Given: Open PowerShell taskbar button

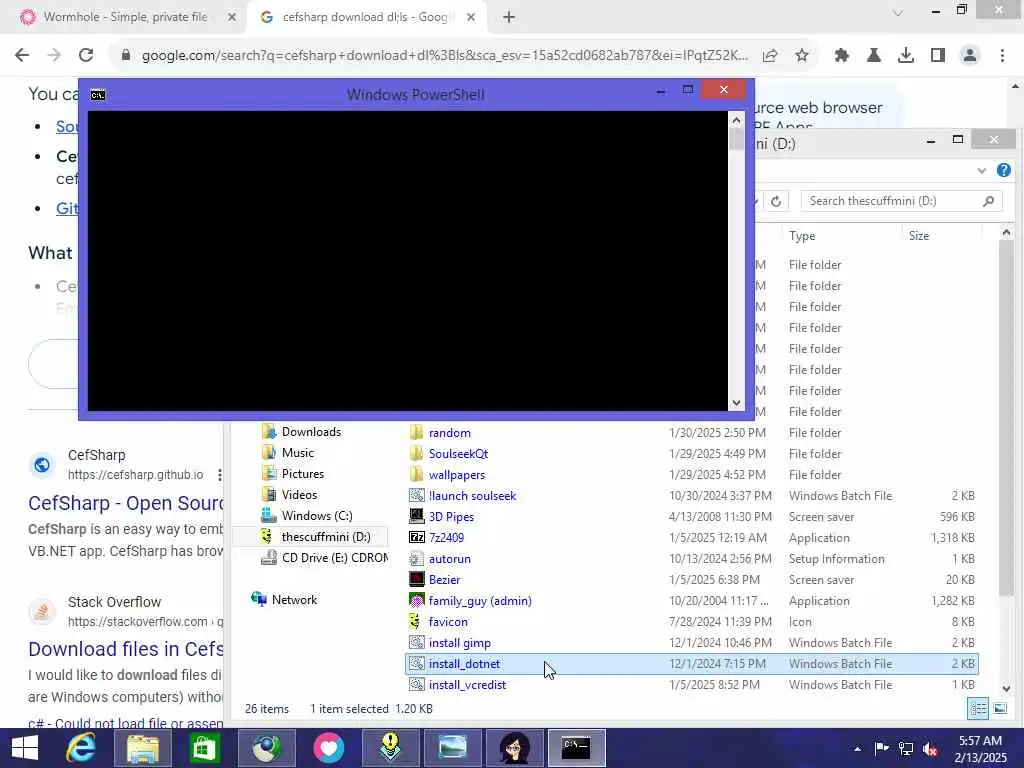Looking at the screenshot, I should 577,748.
